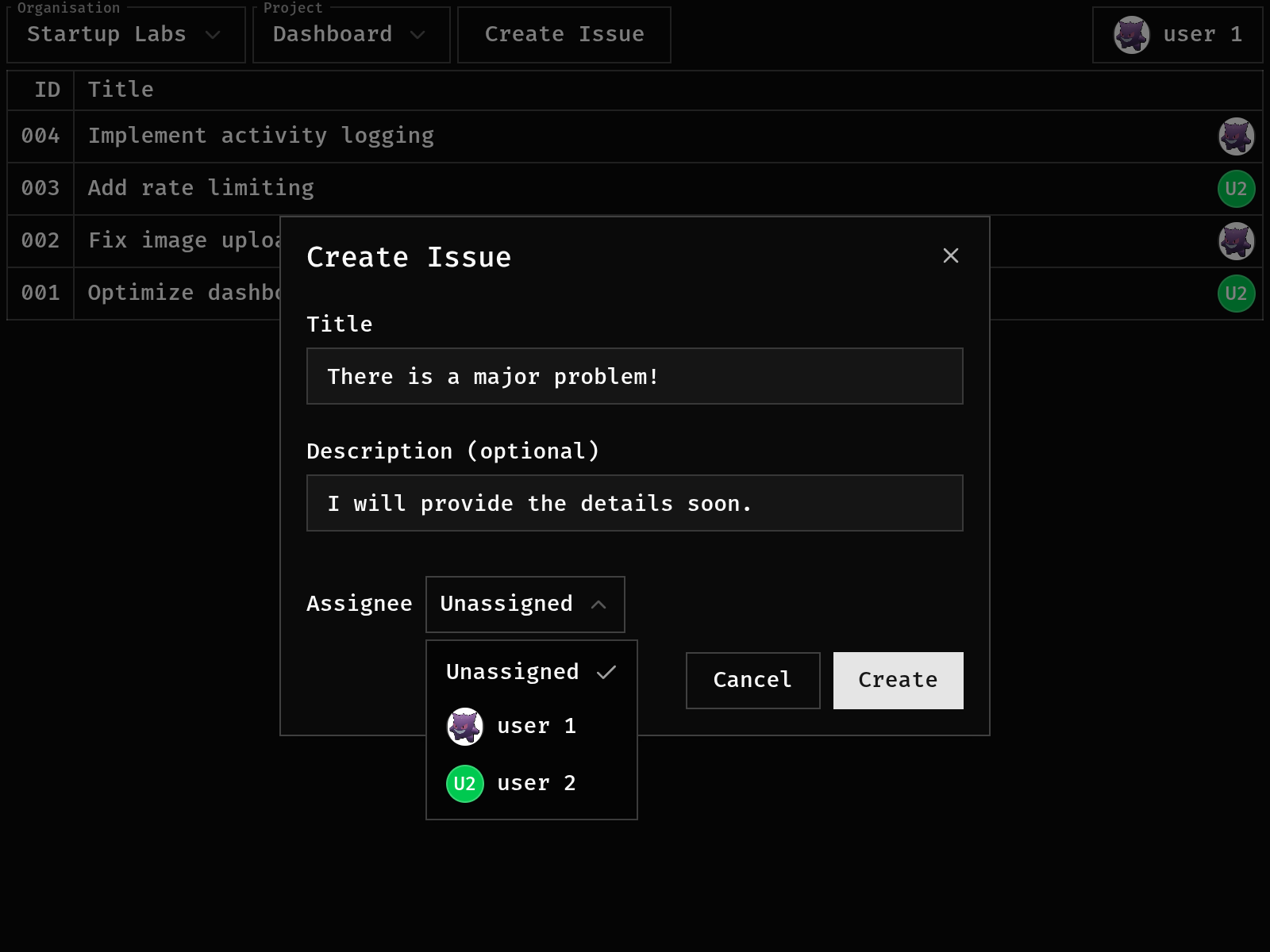Image resolution: width=1270 pixels, height=952 pixels.
Task: Collapse the Assignee dropdown
Action: pyautogui.click(x=525, y=605)
